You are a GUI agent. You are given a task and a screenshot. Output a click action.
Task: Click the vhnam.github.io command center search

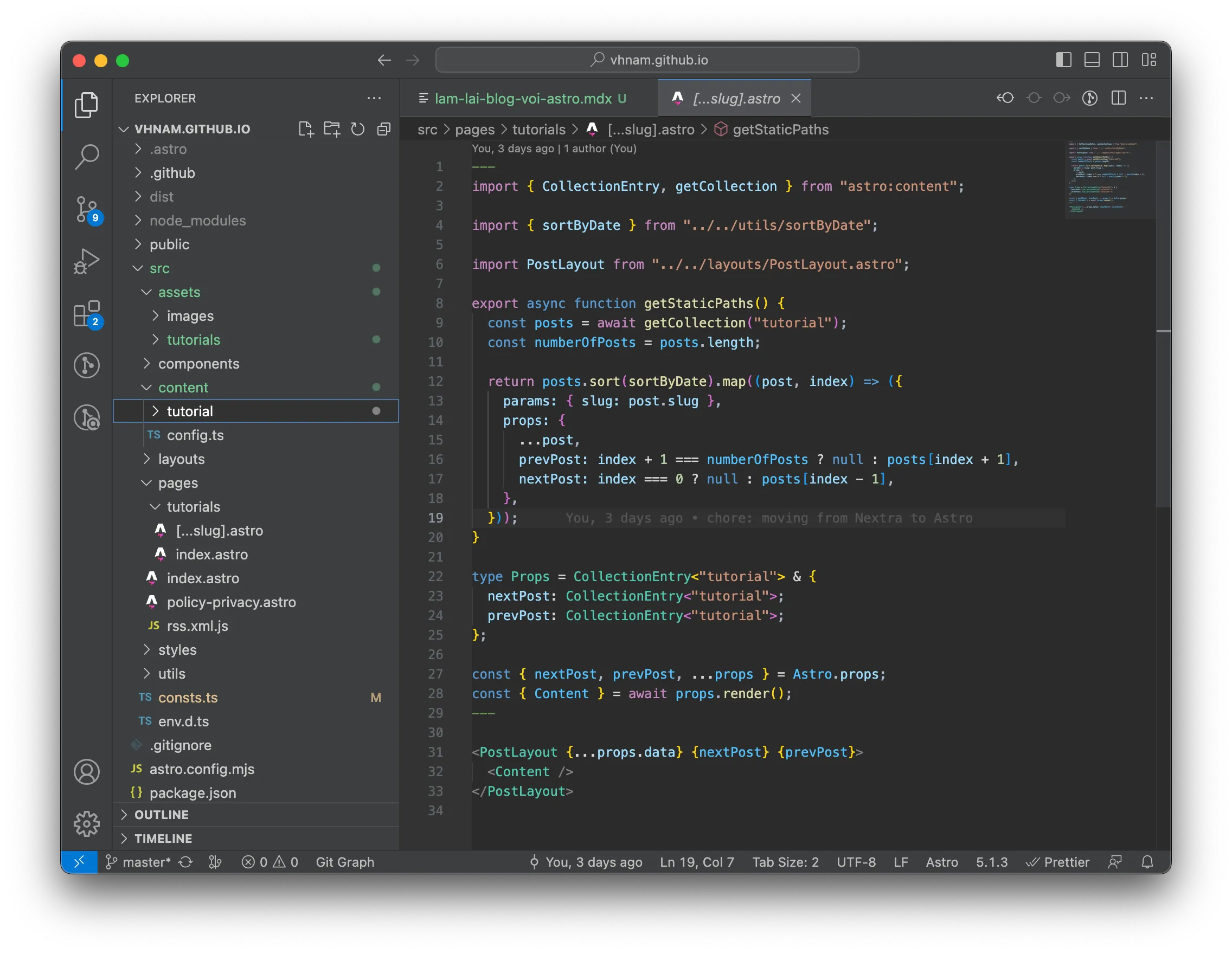[x=647, y=60]
